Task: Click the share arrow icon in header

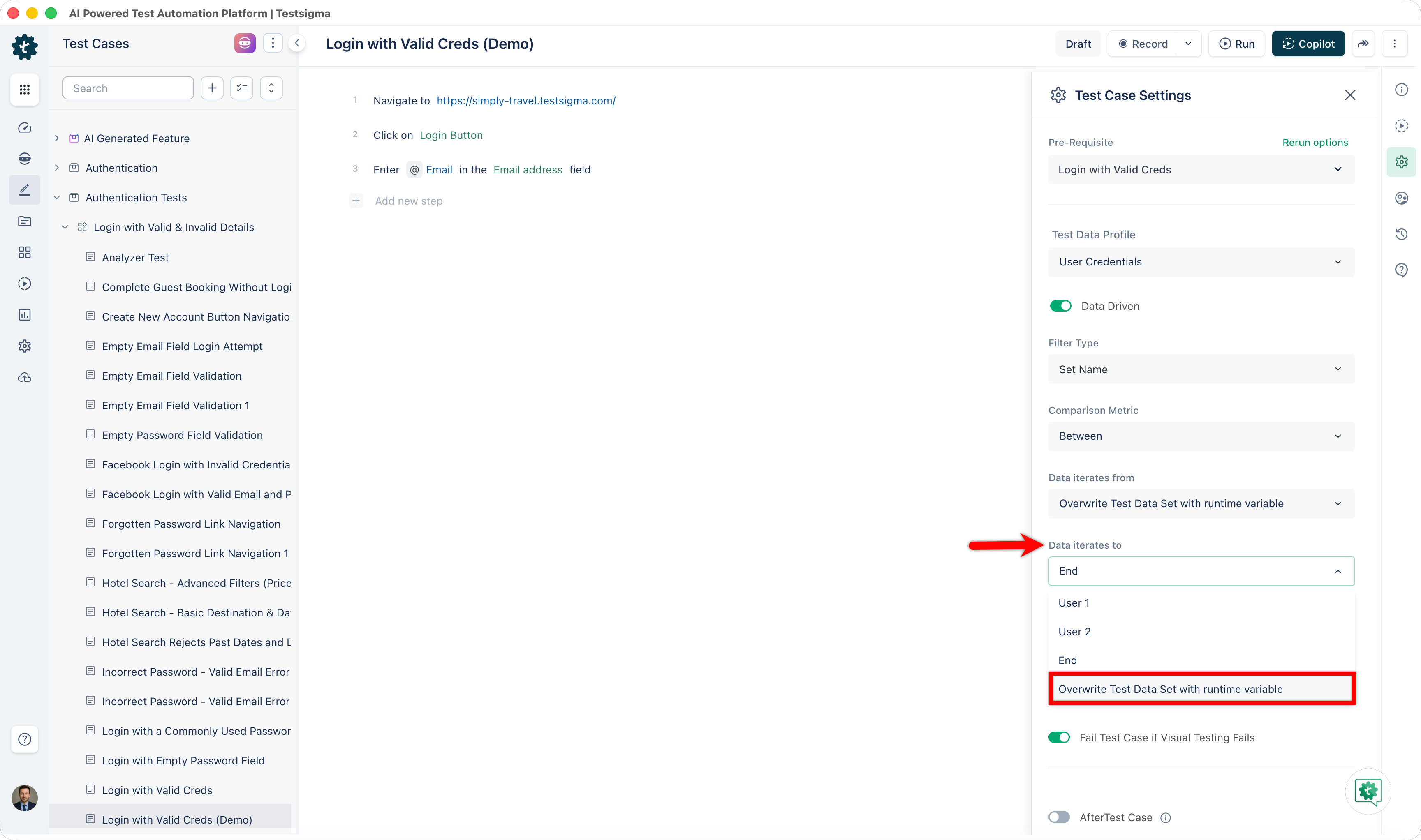Action: [x=1363, y=44]
